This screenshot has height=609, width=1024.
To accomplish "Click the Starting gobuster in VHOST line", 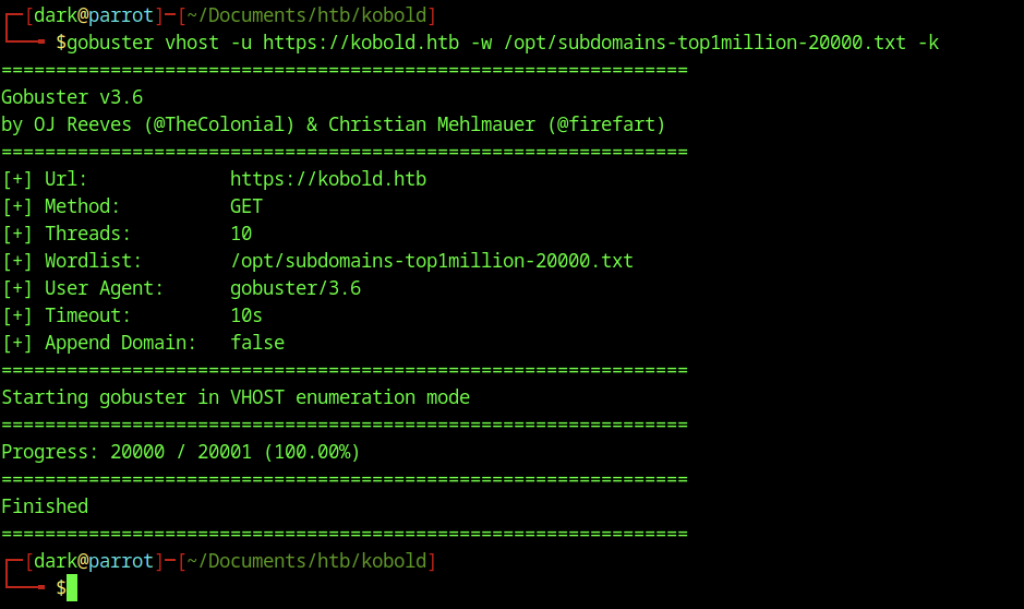I will [236, 398].
